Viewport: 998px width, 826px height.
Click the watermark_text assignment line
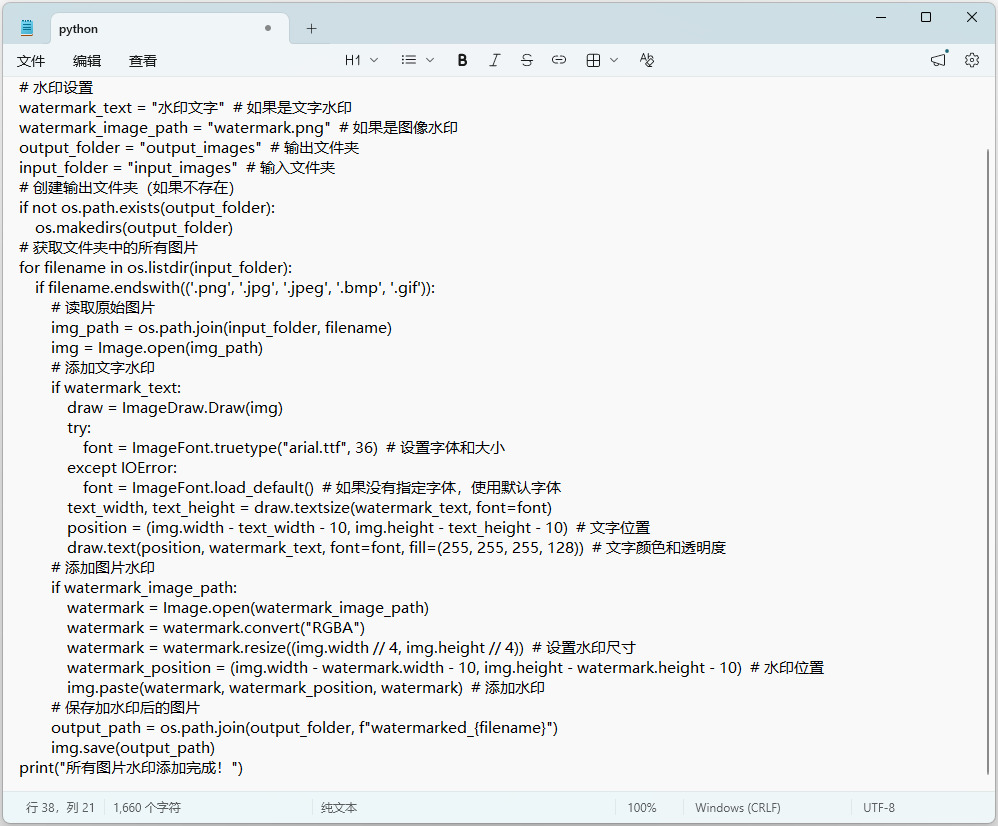[x=185, y=108]
